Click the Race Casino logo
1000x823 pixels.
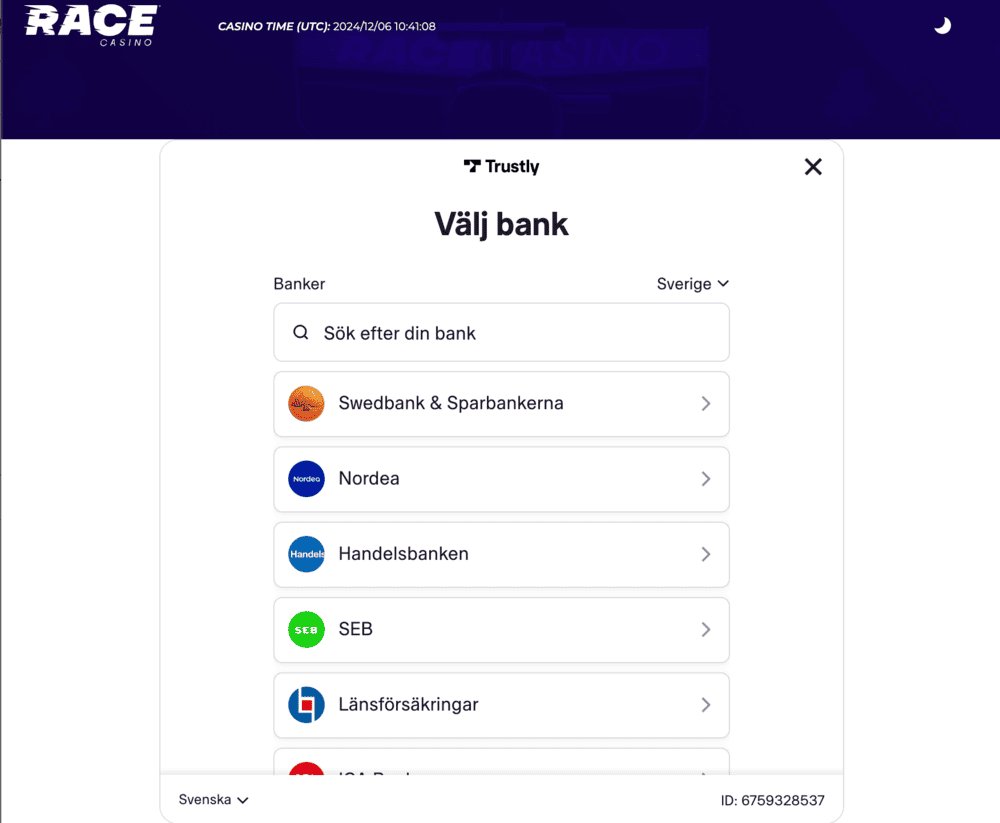[91, 25]
